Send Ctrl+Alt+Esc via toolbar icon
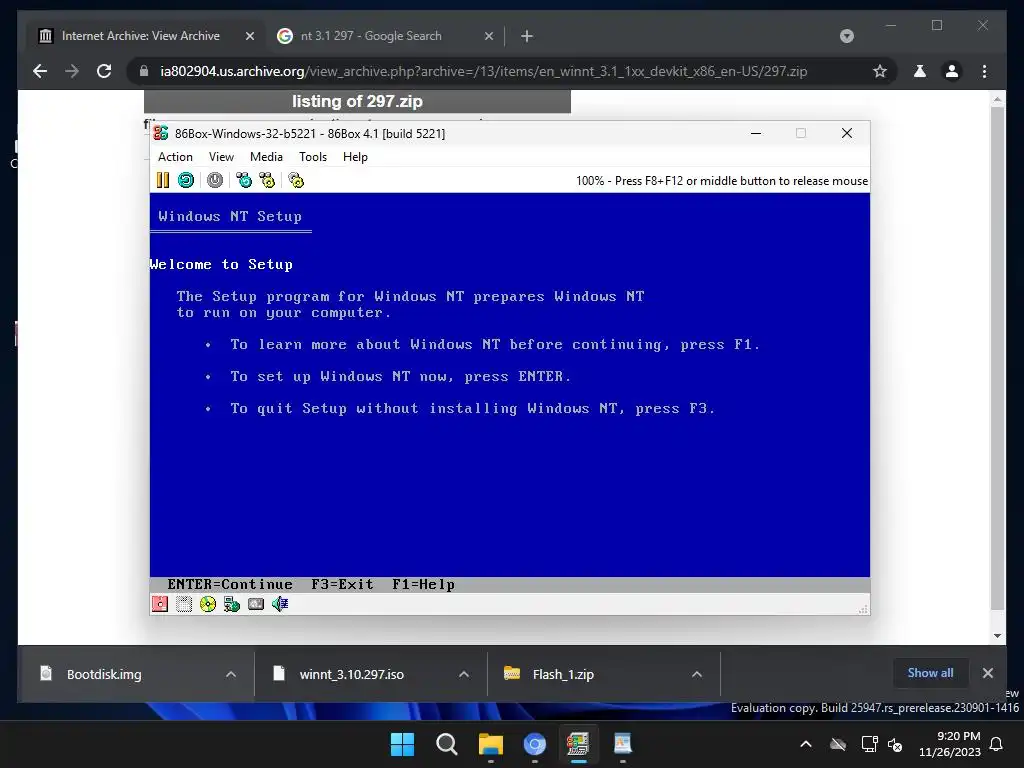The height and width of the screenshot is (768, 1024). [x=267, y=180]
